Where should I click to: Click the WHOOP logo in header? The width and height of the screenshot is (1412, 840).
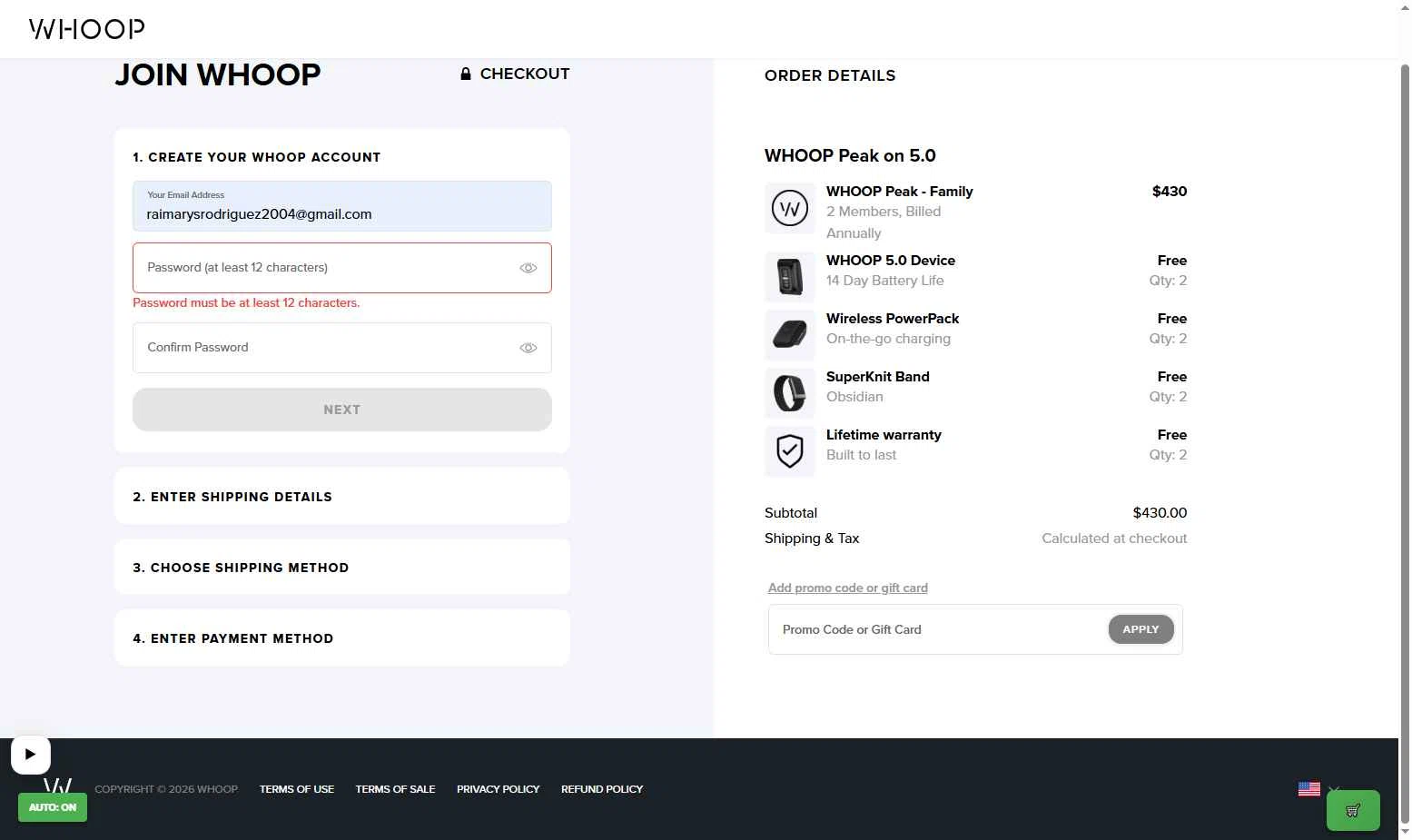[86, 29]
